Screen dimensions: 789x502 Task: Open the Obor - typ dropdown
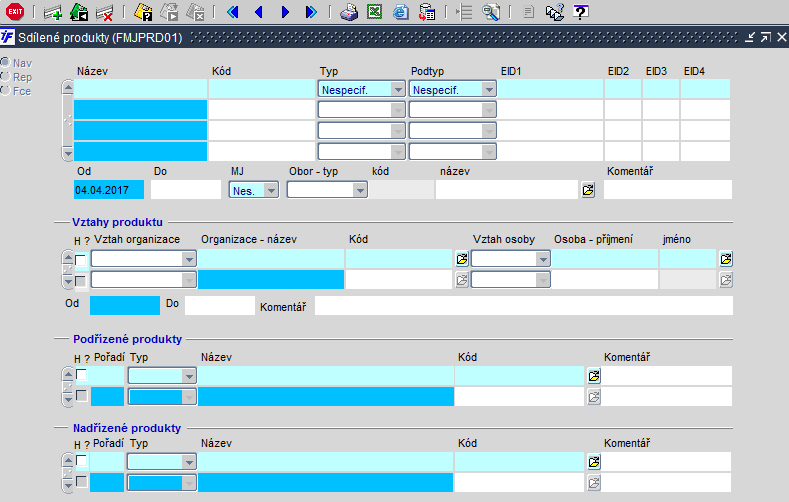click(327, 190)
